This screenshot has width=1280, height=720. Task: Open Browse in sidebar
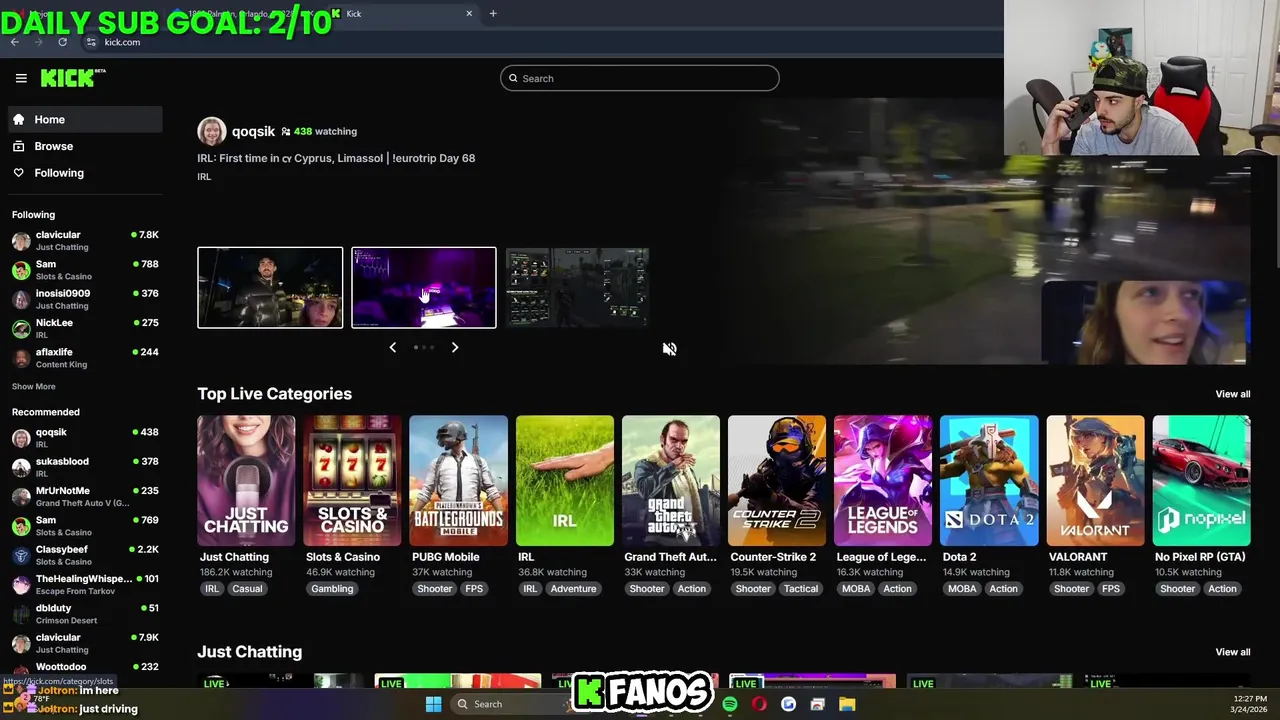(x=84, y=146)
